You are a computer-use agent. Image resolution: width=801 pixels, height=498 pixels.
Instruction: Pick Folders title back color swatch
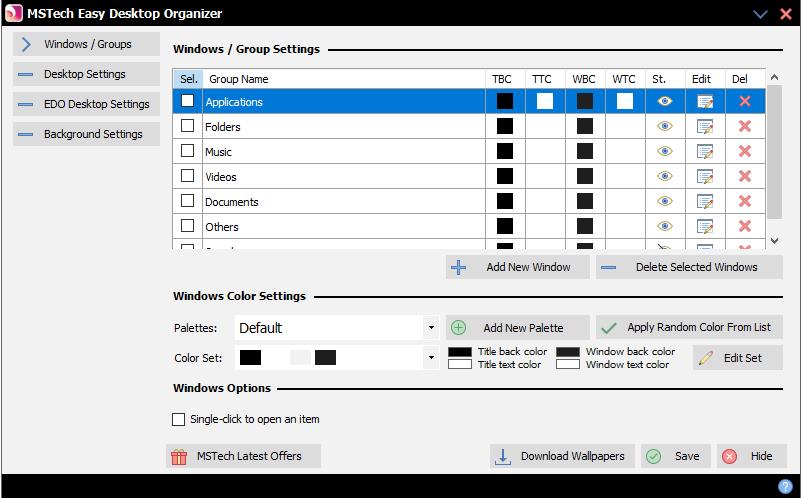tap(505, 126)
